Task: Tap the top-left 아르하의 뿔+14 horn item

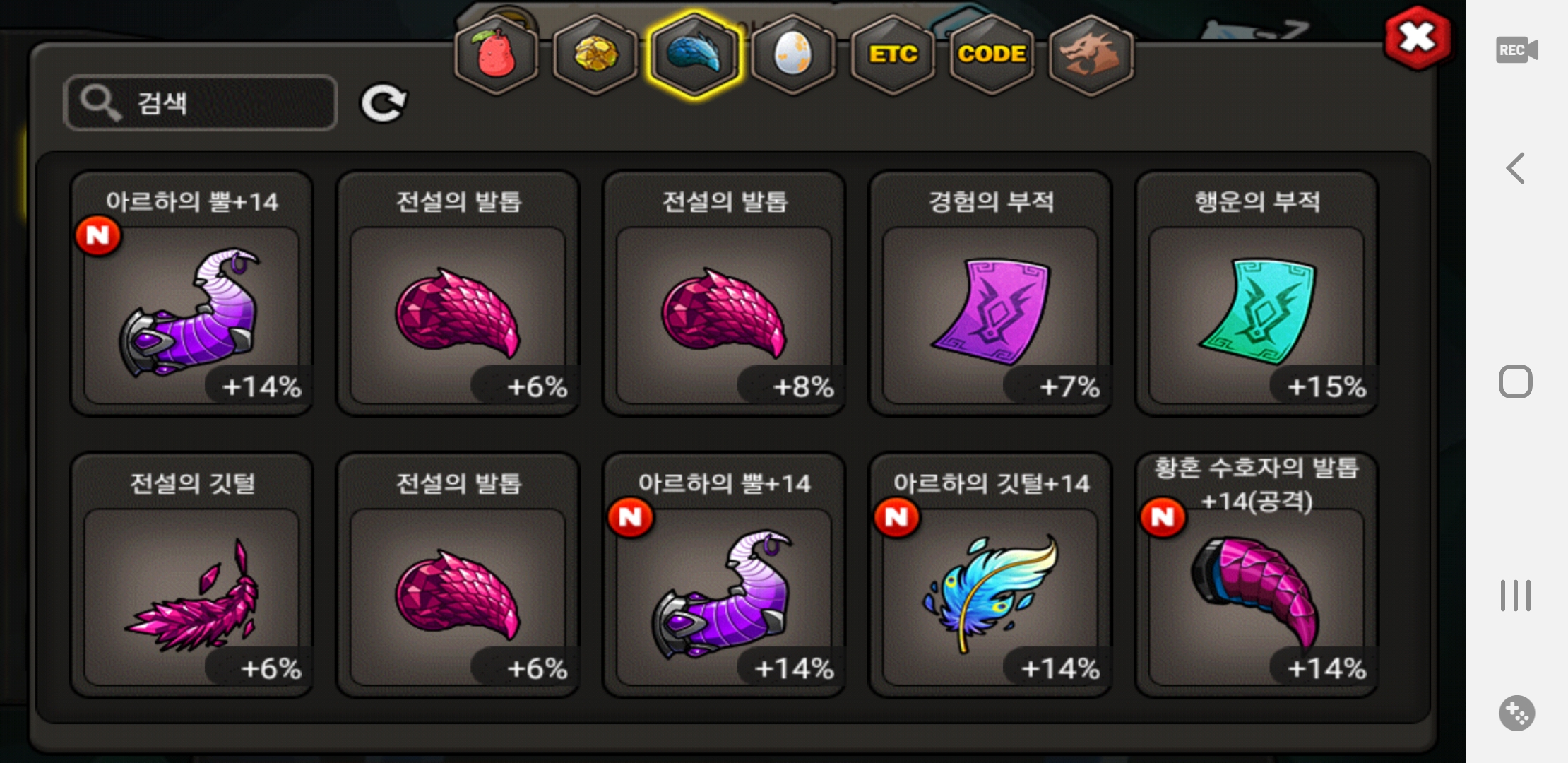Action: point(191,293)
